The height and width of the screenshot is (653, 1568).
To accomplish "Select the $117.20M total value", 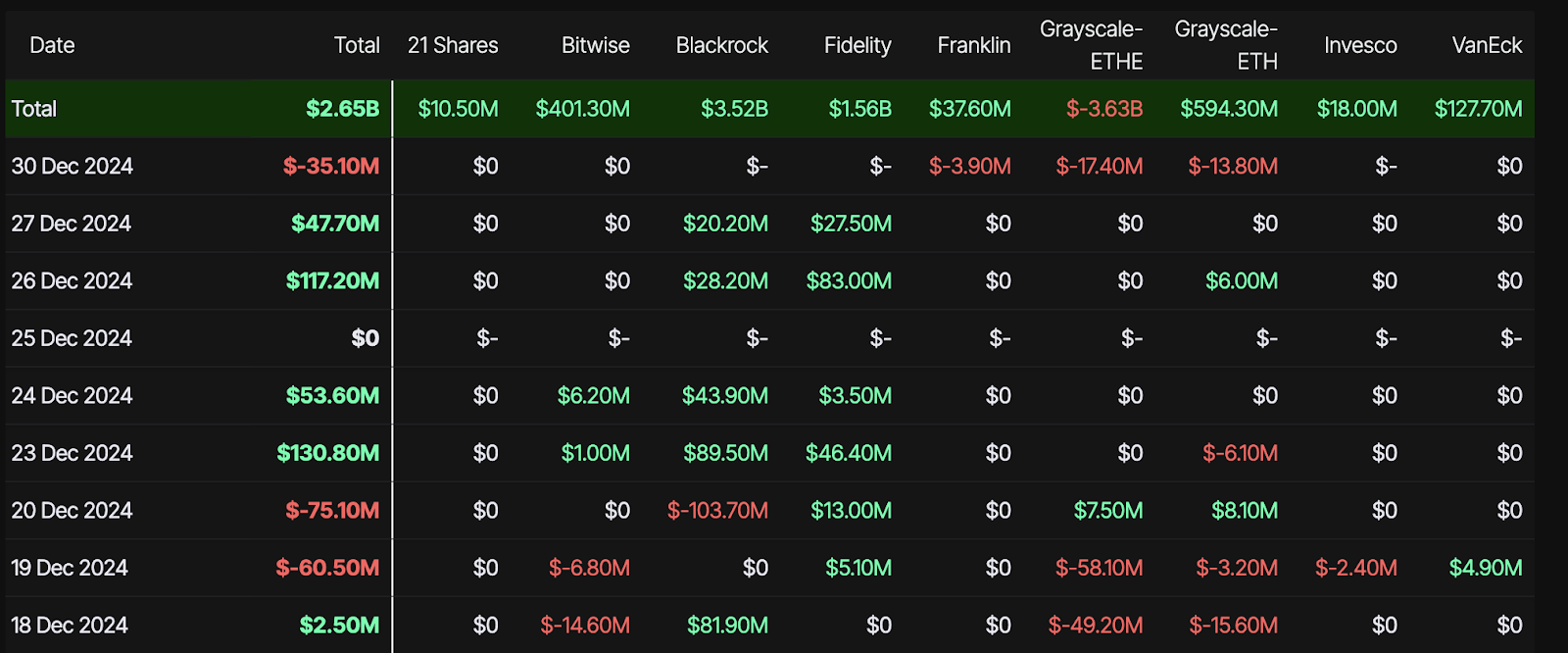I will click(x=333, y=280).
